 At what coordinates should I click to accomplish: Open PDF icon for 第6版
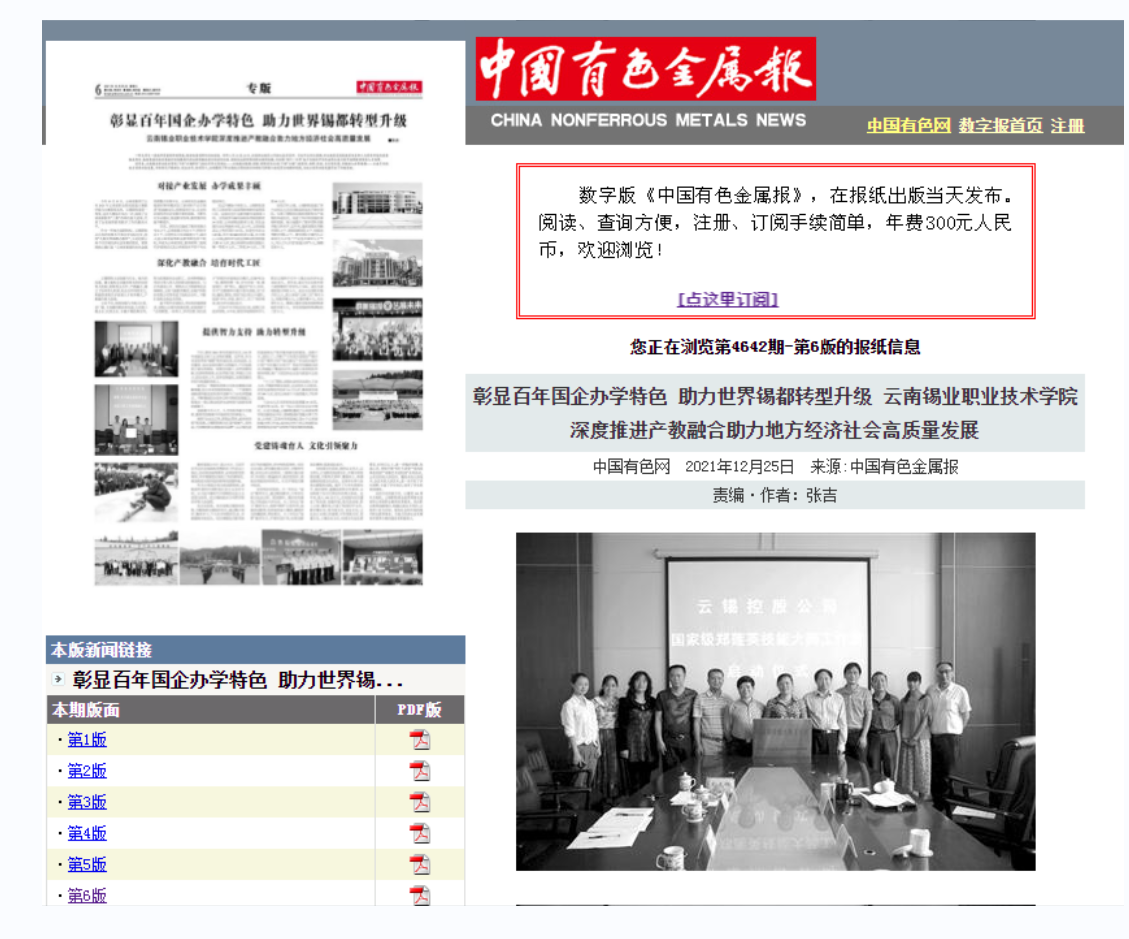click(x=420, y=895)
